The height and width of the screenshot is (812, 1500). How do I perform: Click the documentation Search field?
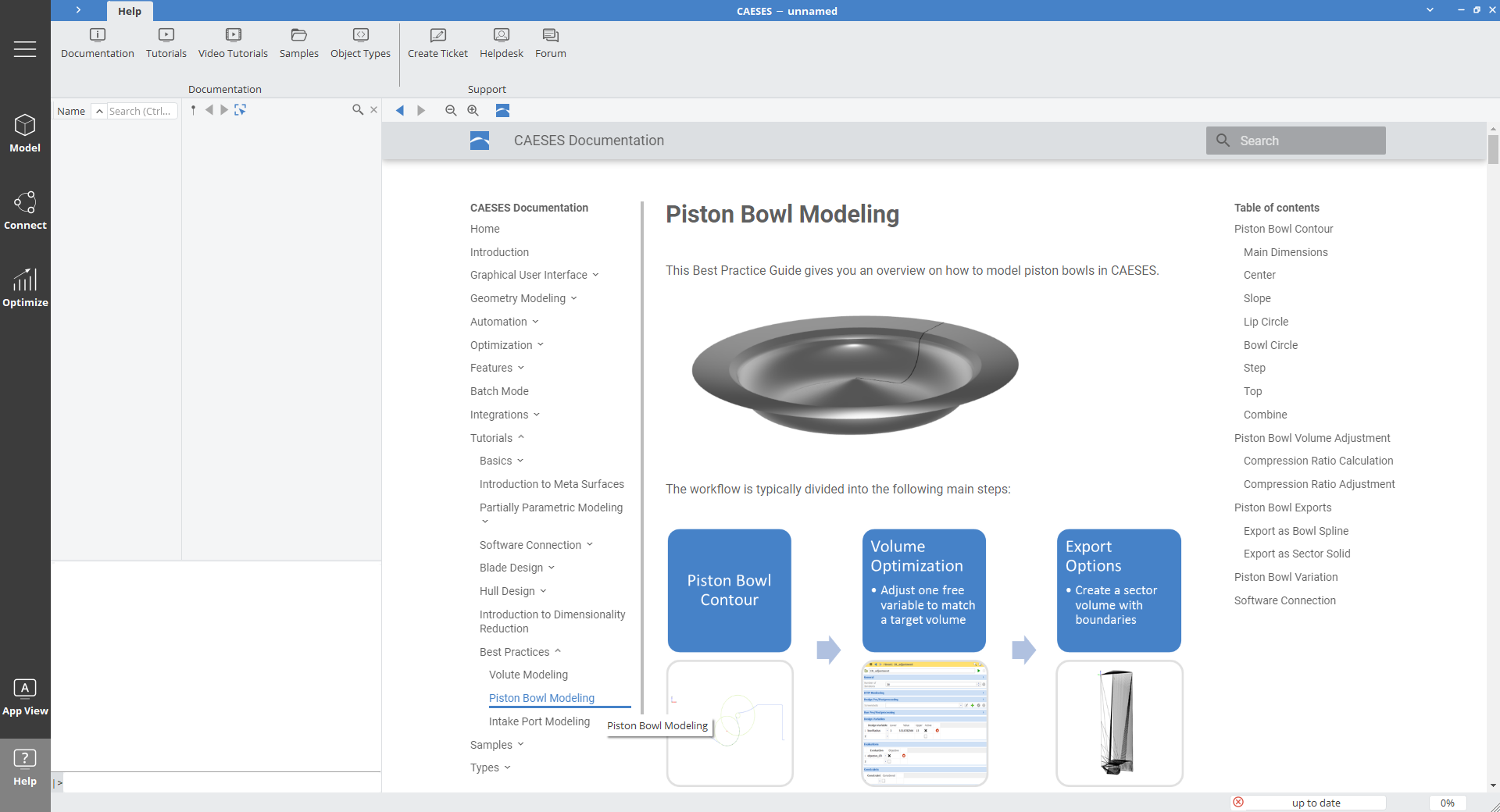(x=1295, y=141)
